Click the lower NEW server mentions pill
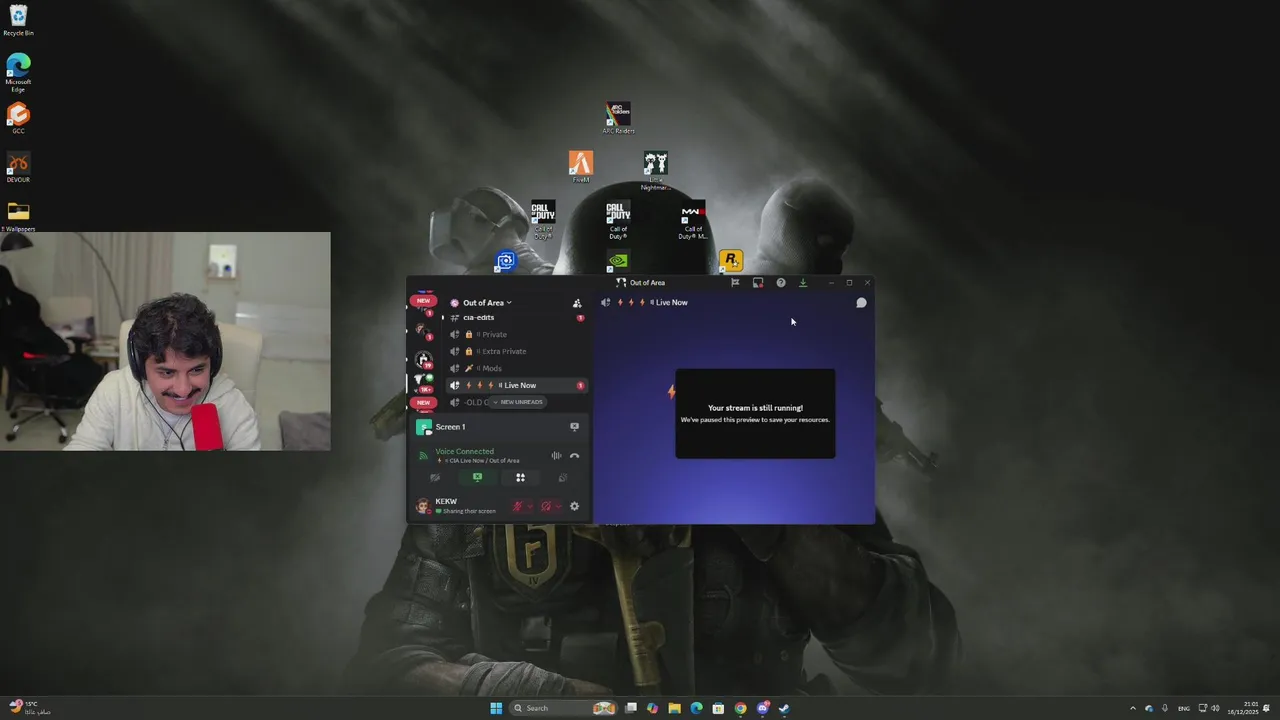This screenshot has height=720, width=1280. coord(424,403)
